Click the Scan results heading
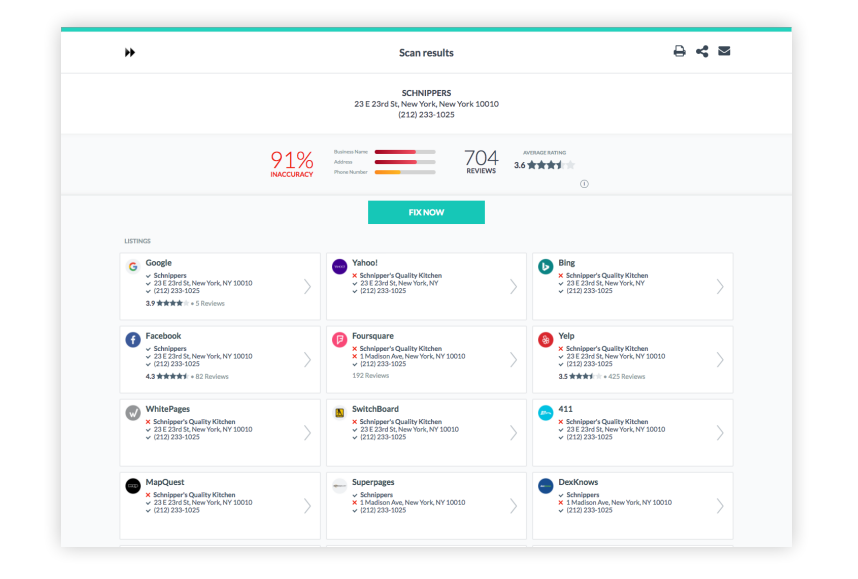The width and height of the screenshot is (858, 579). click(426, 53)
